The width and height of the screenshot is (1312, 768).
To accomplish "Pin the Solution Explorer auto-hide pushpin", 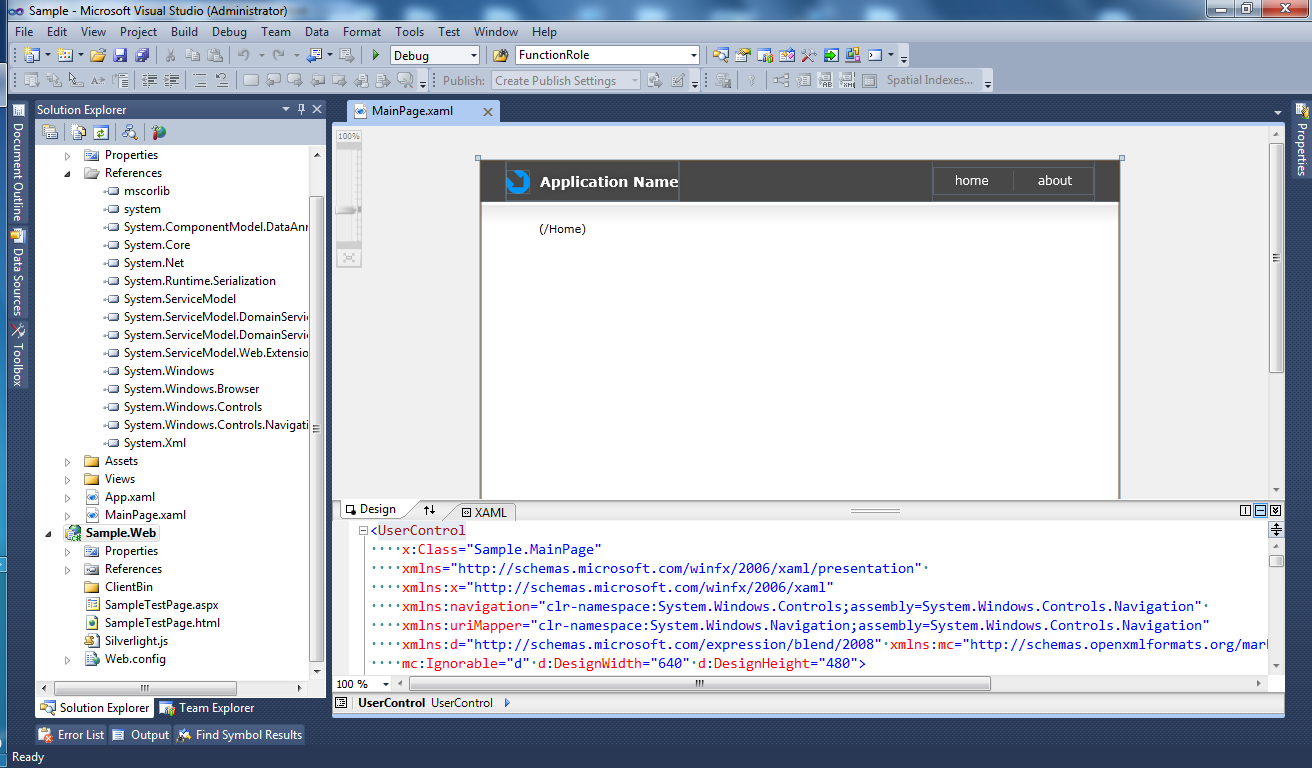I will (301, 109).
